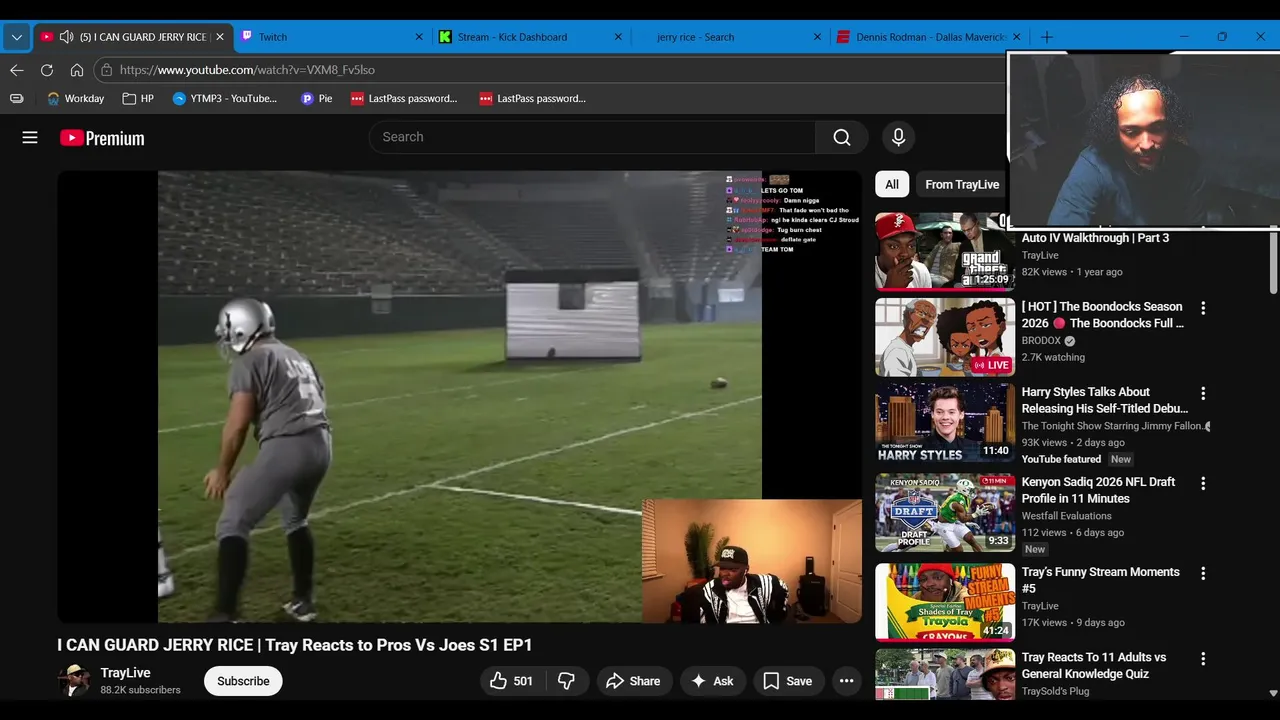Image resolution: width=1280 pixels, height=720 pixels.
Task: Open Tray's Funny Stream Moments #5 thumbnail
Action: tap(945, 602)
